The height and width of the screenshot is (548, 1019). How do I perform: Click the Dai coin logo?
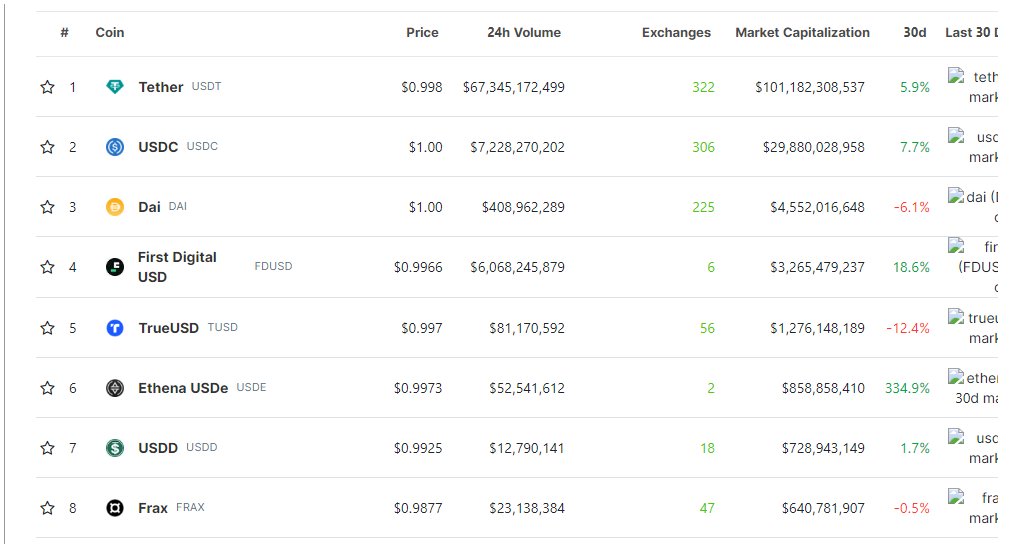click(115, 207)
